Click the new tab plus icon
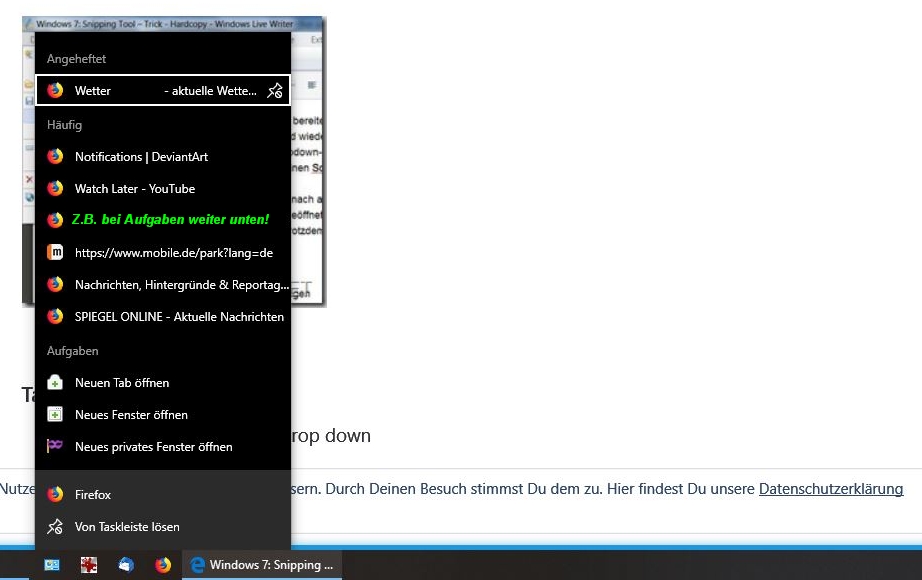 (x=55, y=383)
